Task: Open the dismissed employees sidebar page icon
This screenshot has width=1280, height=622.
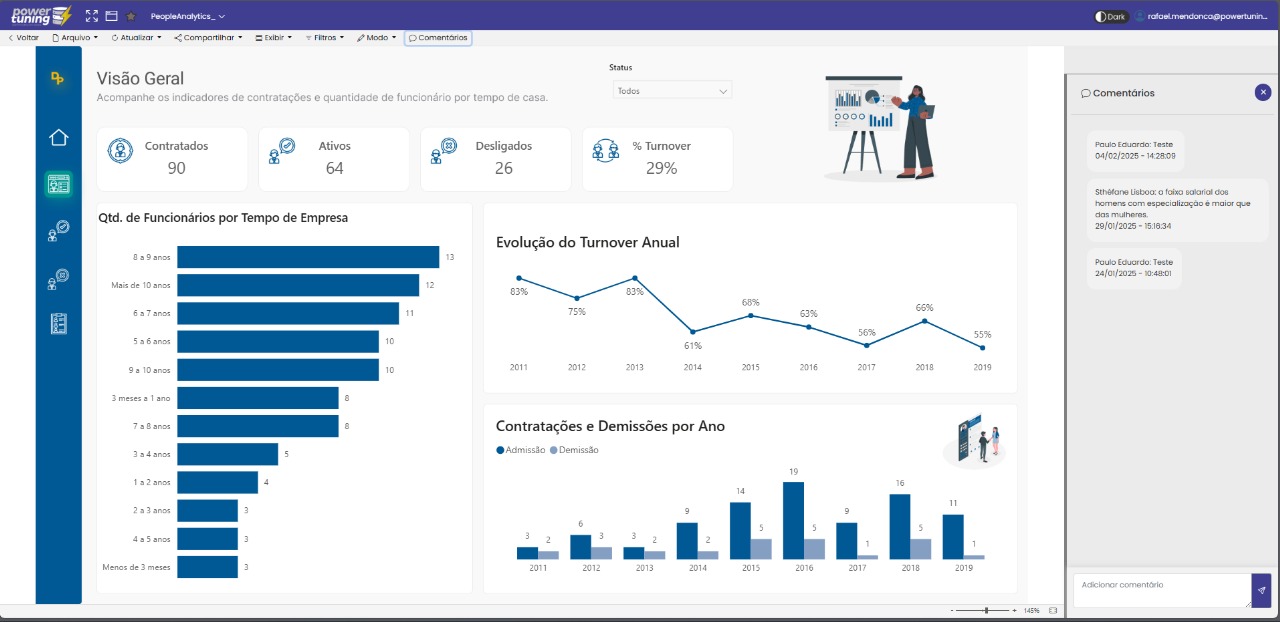Action: tap(59, 279)
